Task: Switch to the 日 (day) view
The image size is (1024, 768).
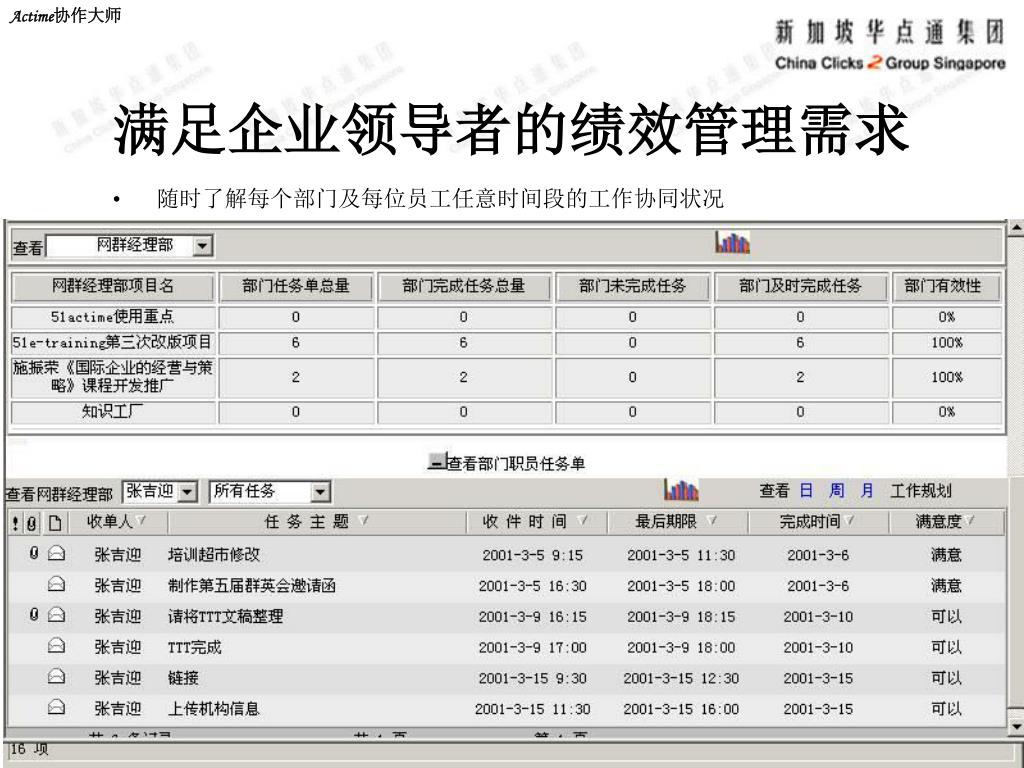Action: pos(806,490)
